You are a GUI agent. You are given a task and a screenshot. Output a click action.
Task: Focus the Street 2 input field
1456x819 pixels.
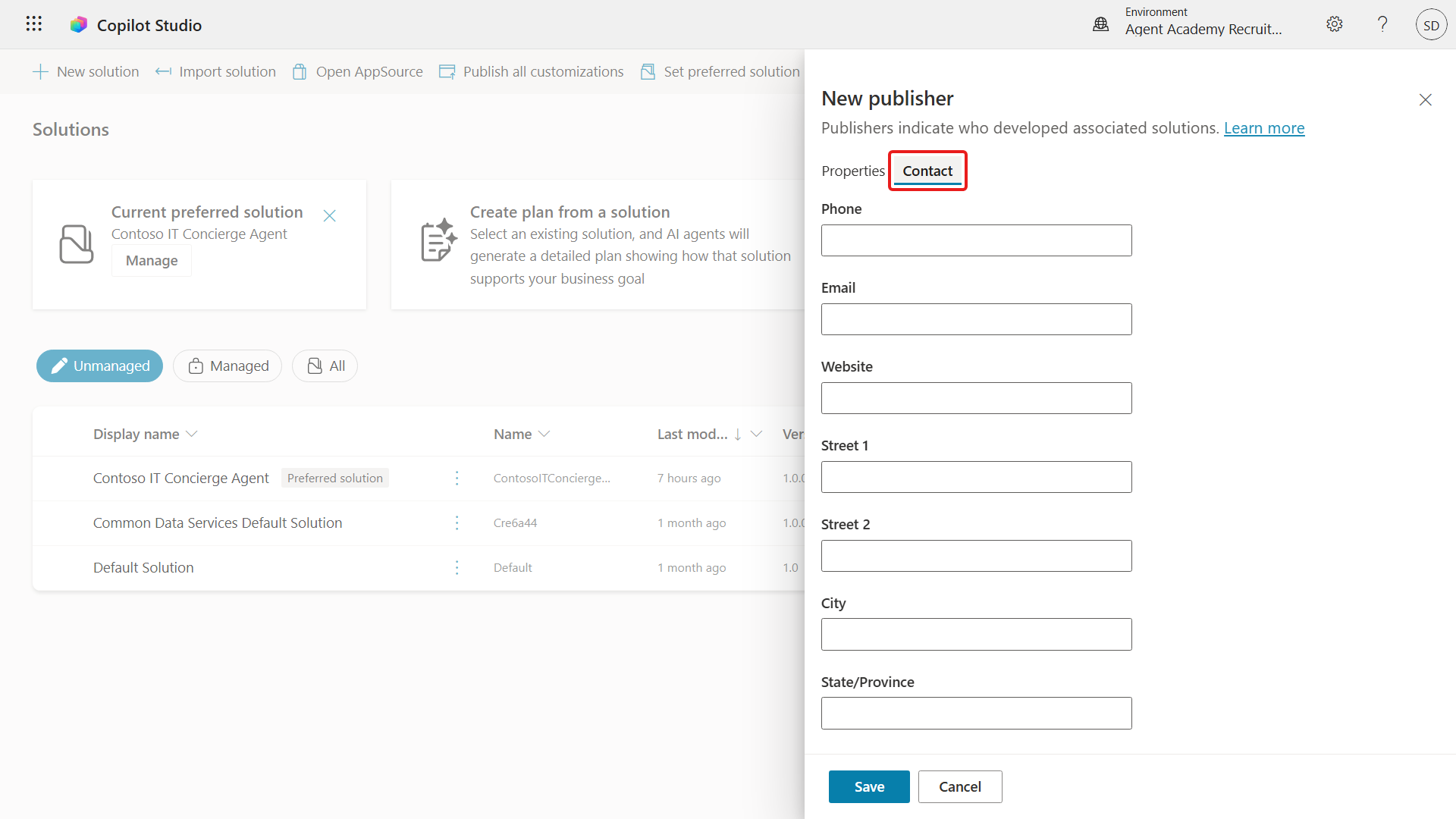976,556
